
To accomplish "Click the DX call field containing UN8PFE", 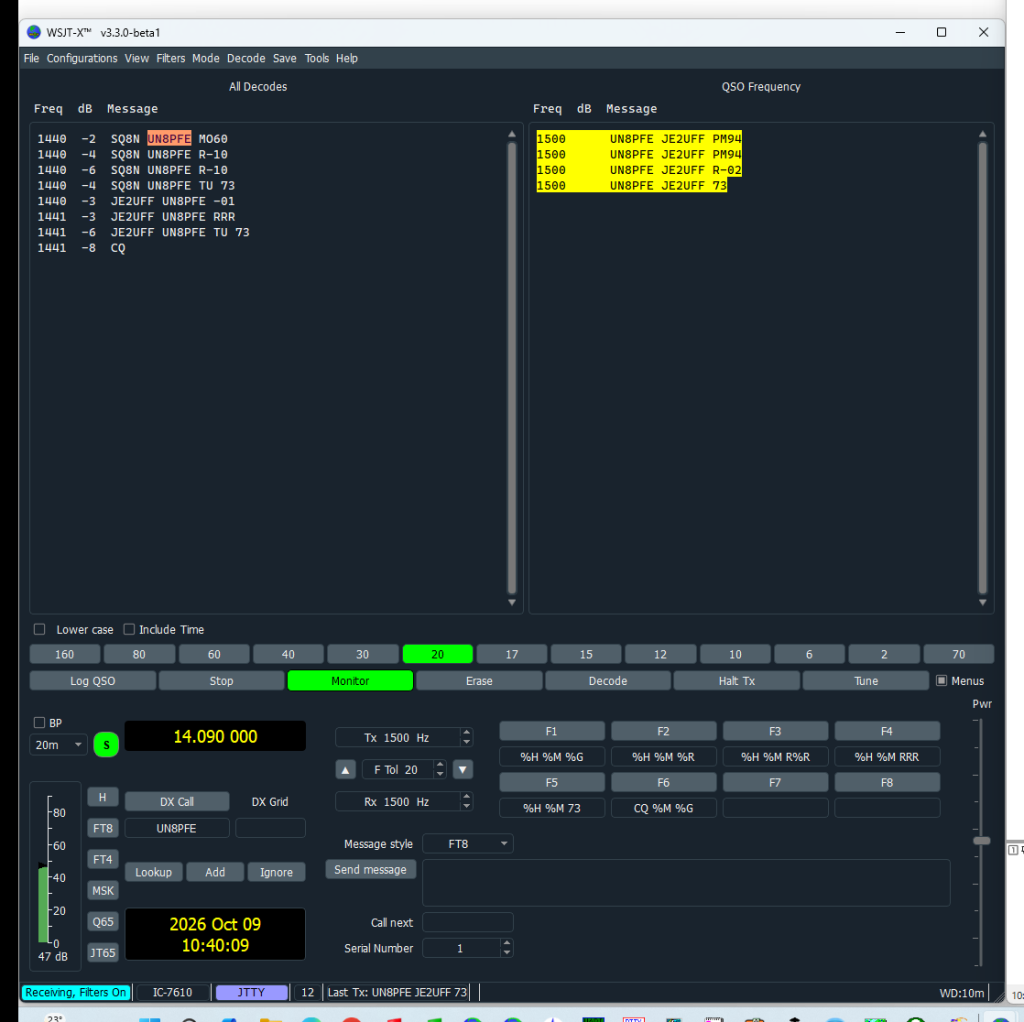I will pyautogui.click(x=176, y=828).
